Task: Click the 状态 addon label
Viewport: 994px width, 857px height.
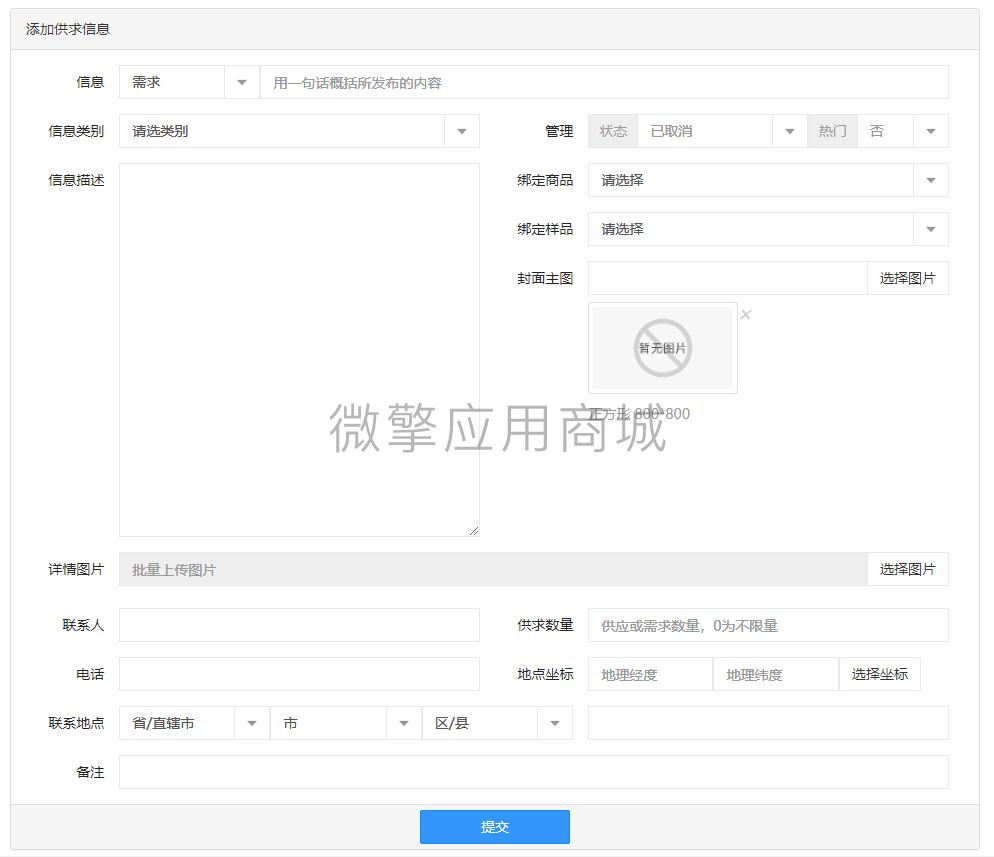Action: [613, 131]
